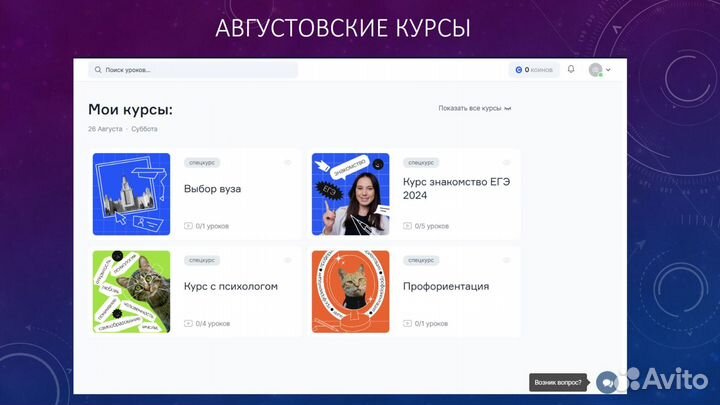The height and width of the screenshot is (405, 720).
Task: Click спецкурс tag on Курс с психологом
Action: point(202,260)
